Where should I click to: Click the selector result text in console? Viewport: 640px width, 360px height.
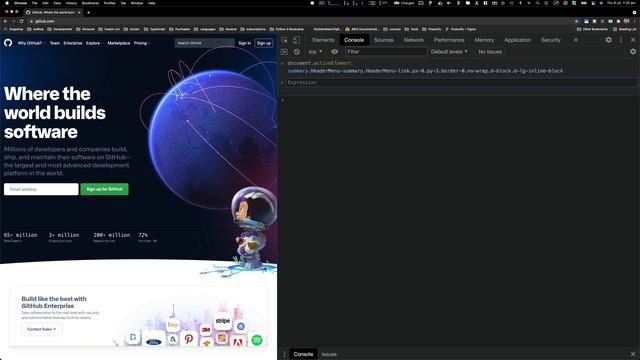coord(425,71)
